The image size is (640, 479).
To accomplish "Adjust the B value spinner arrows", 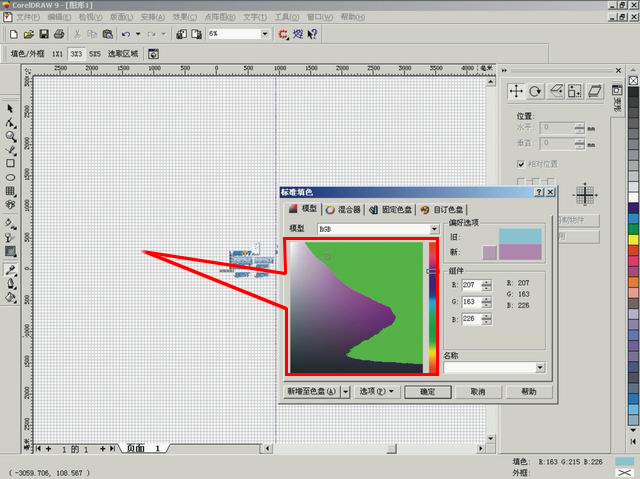I will (486, 319).
